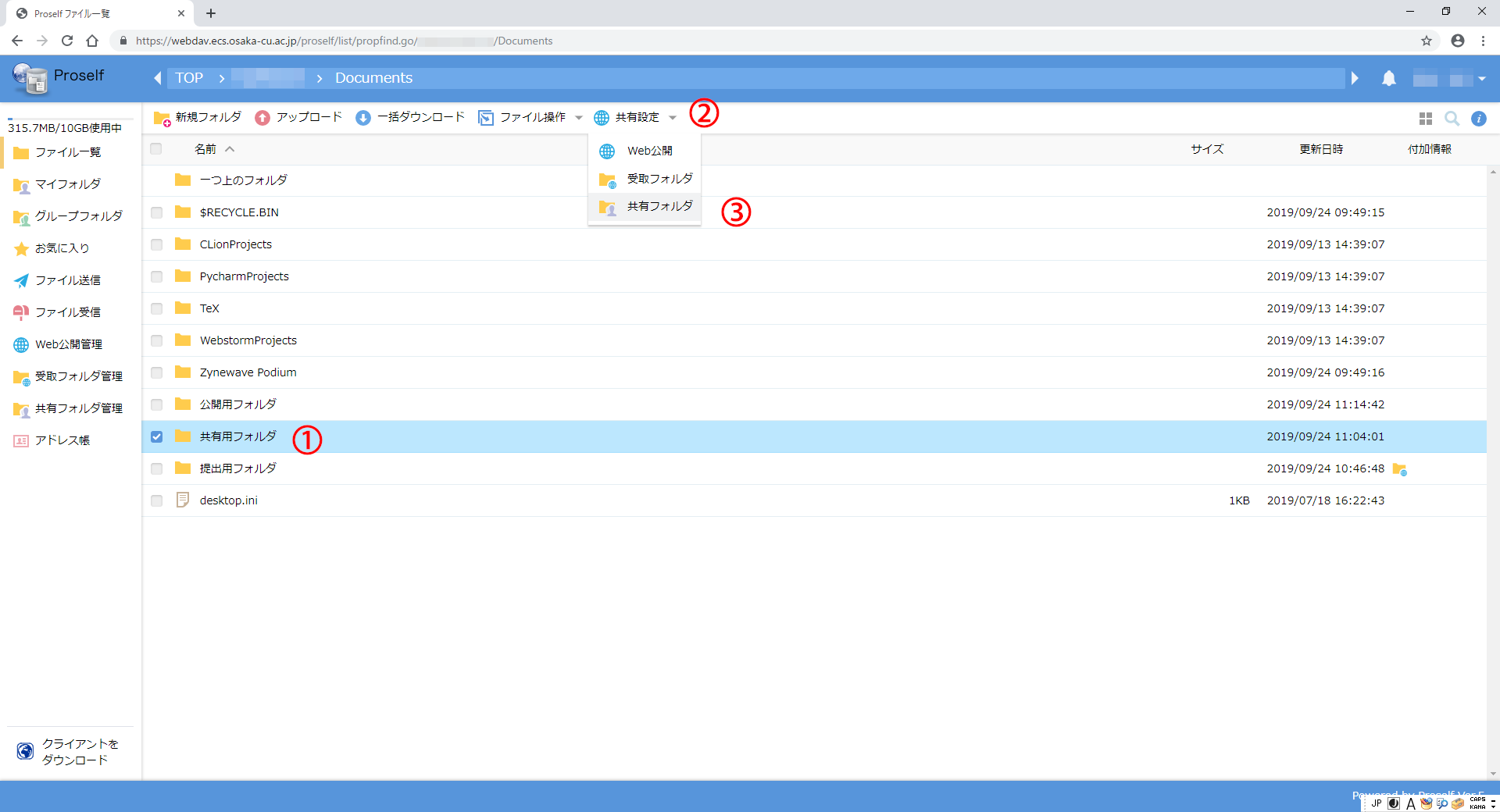Choose Web公開 in the dropdown menu

pyautogui.click(x=648, y=151)
